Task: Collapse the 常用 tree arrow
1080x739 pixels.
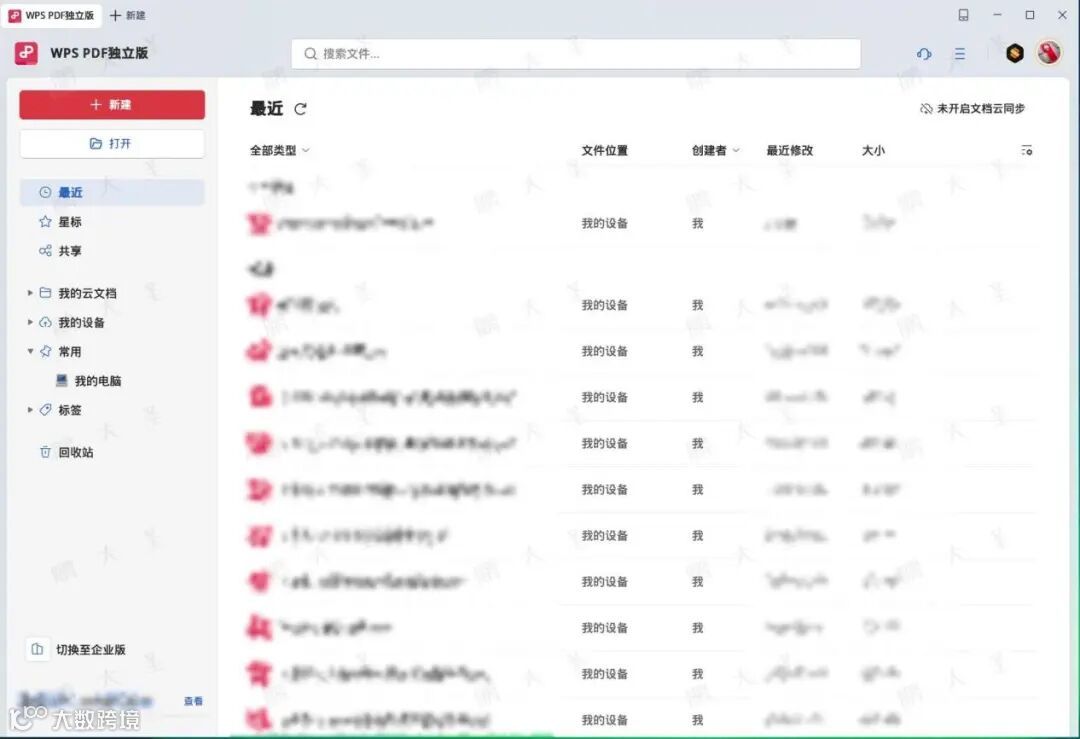Action: 30,351
